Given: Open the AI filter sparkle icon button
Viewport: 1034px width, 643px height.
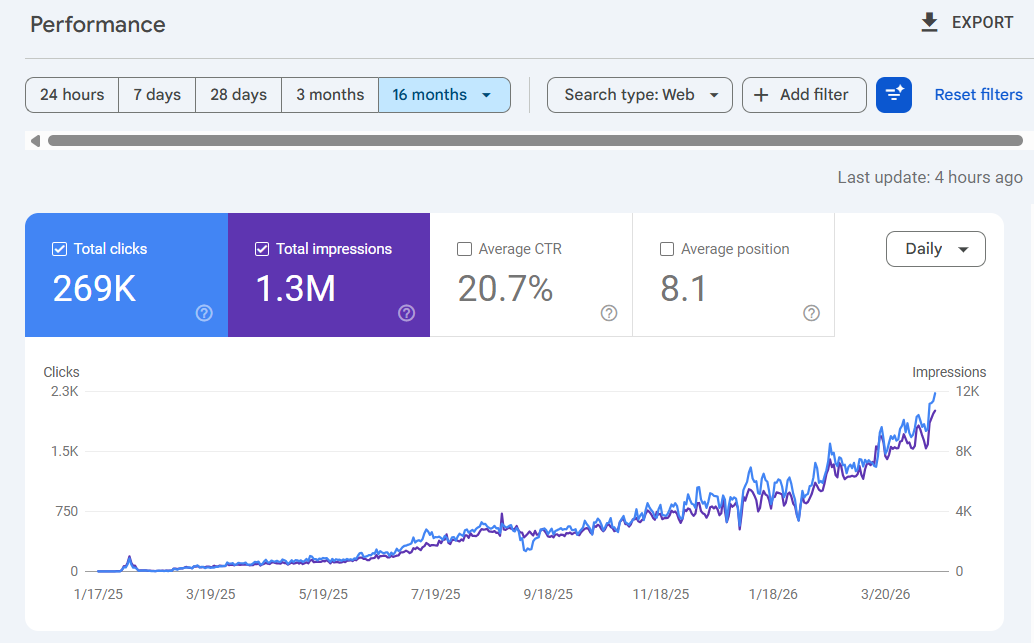Looking at the screenshot, I should coord(894,95).
